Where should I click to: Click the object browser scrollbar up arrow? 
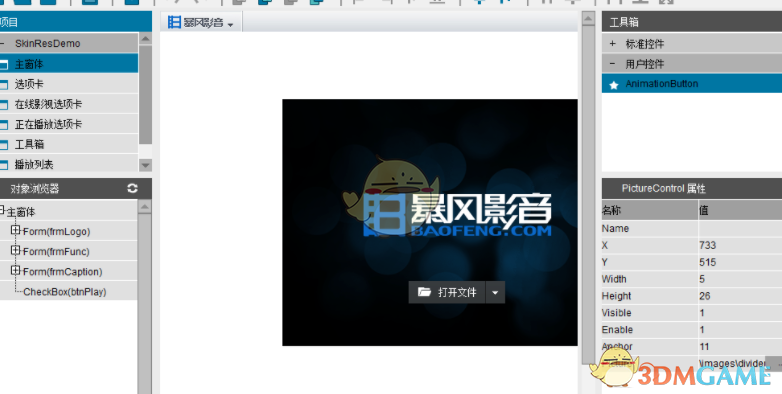tap(144, 207)
